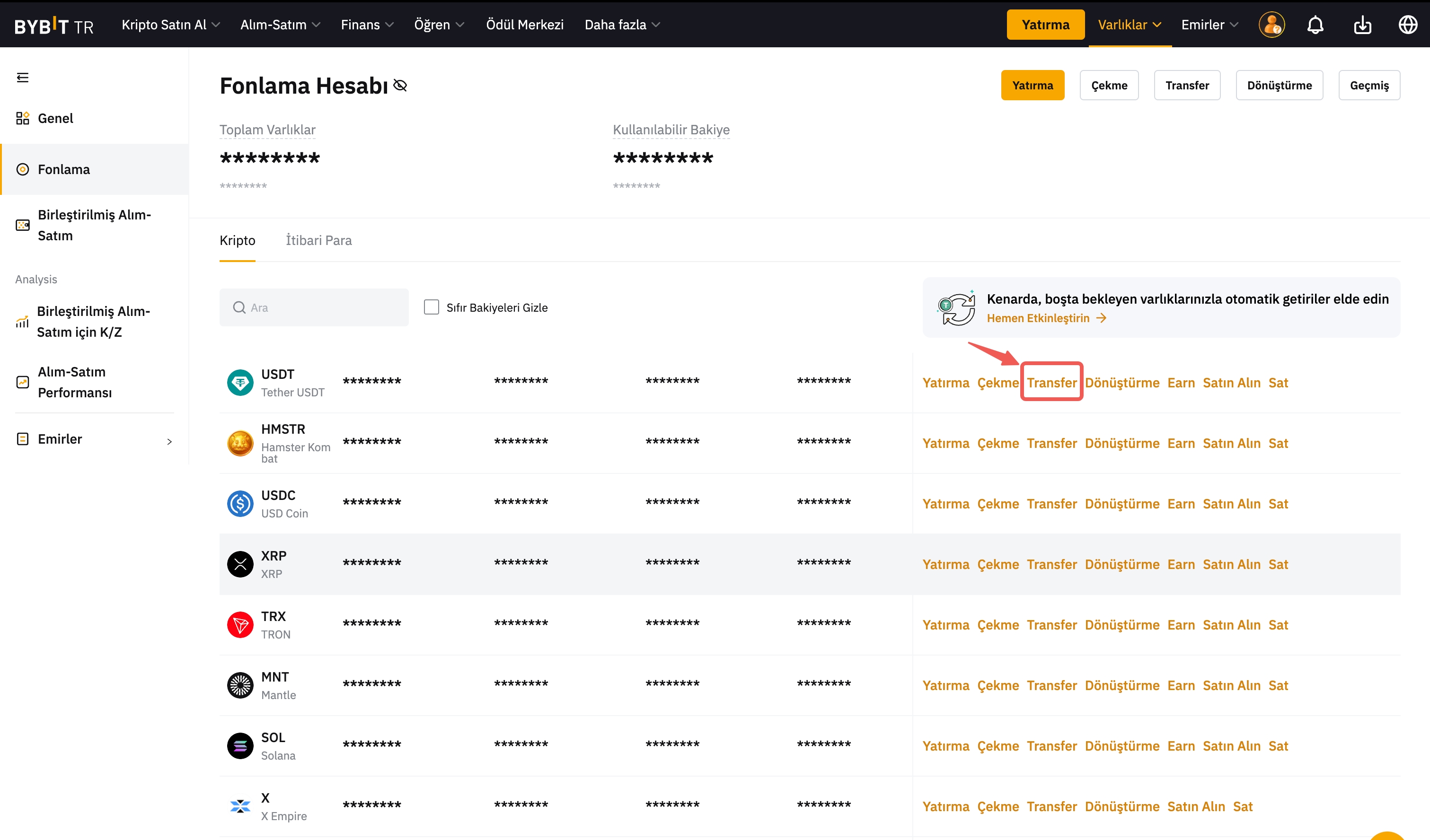This screenshot has height=840, width=1430.
Task: Click the Çekme button in header
Action: pos(1108,86)
